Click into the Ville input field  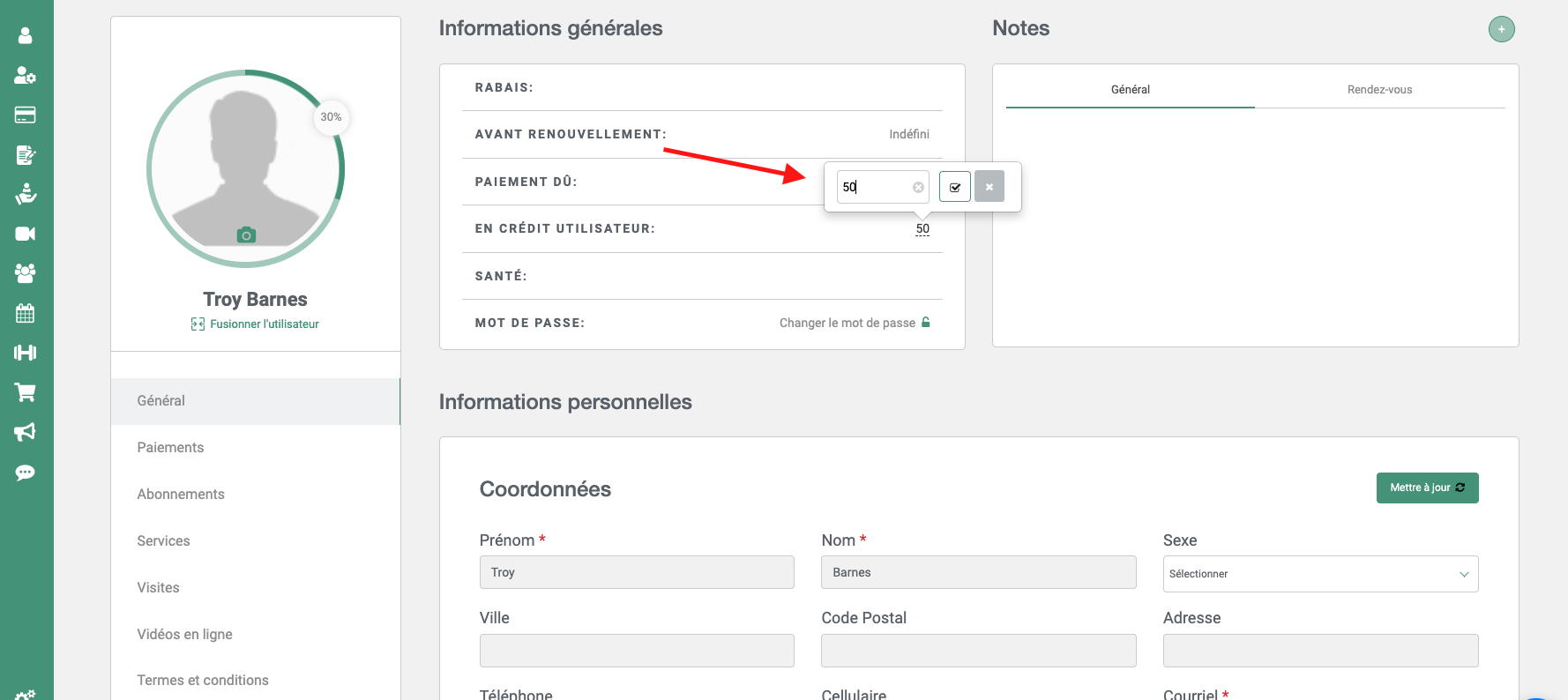tap(637, 651)
